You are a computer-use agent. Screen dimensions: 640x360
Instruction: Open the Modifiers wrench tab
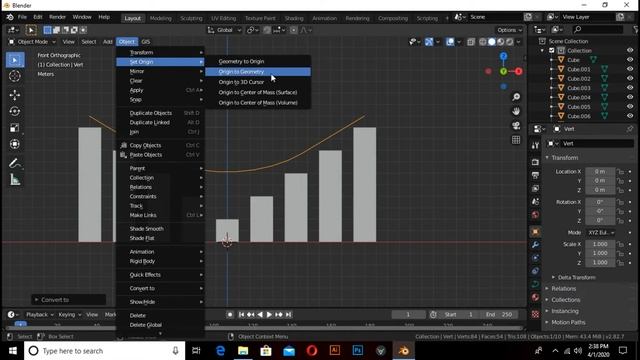pyautogui.click(x=535, y=245)
